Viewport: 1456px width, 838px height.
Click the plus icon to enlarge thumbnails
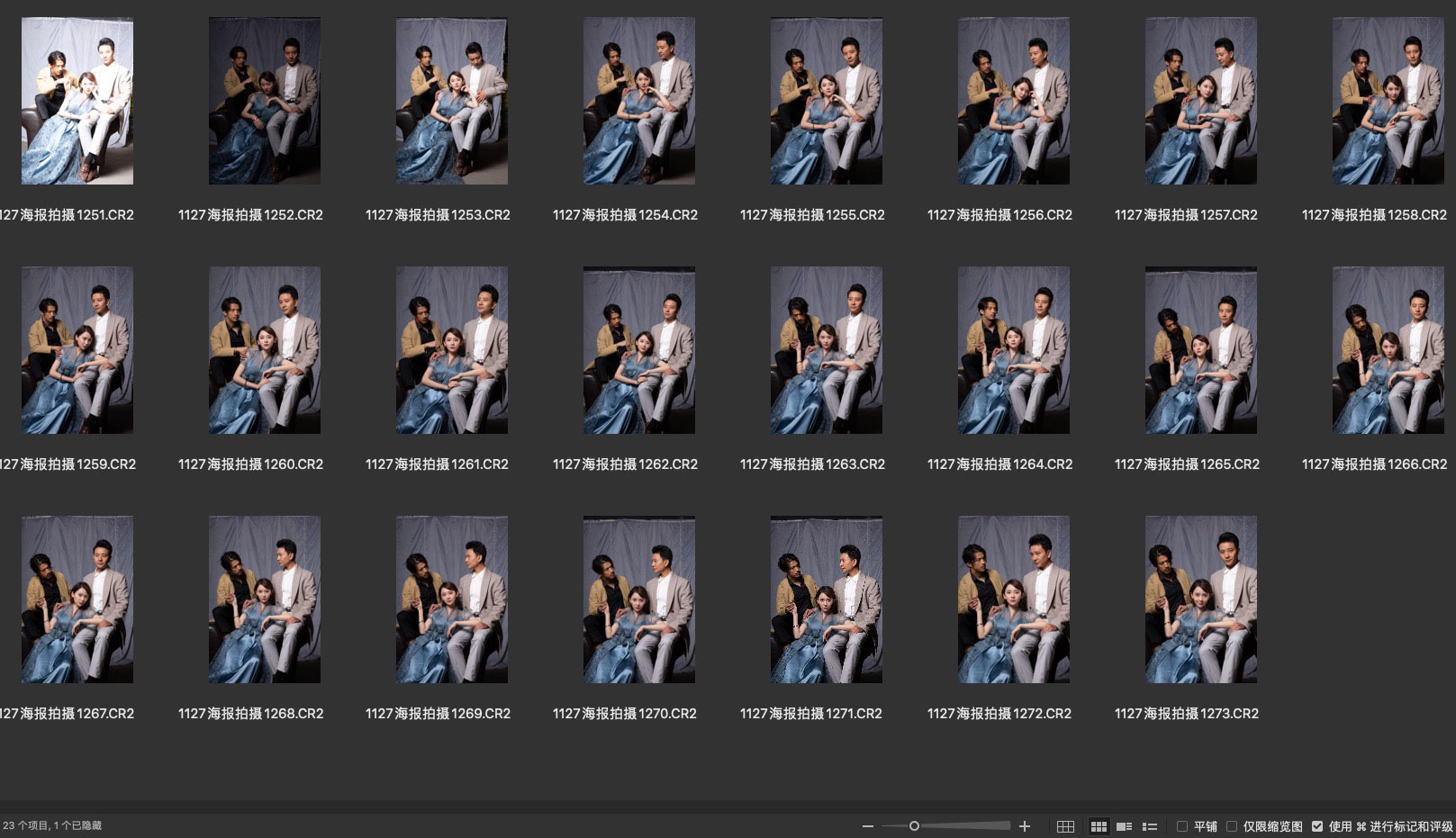1024,826
